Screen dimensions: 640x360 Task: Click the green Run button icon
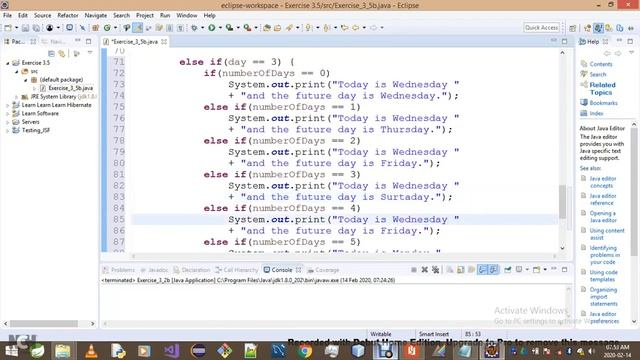tap(211, 28)
